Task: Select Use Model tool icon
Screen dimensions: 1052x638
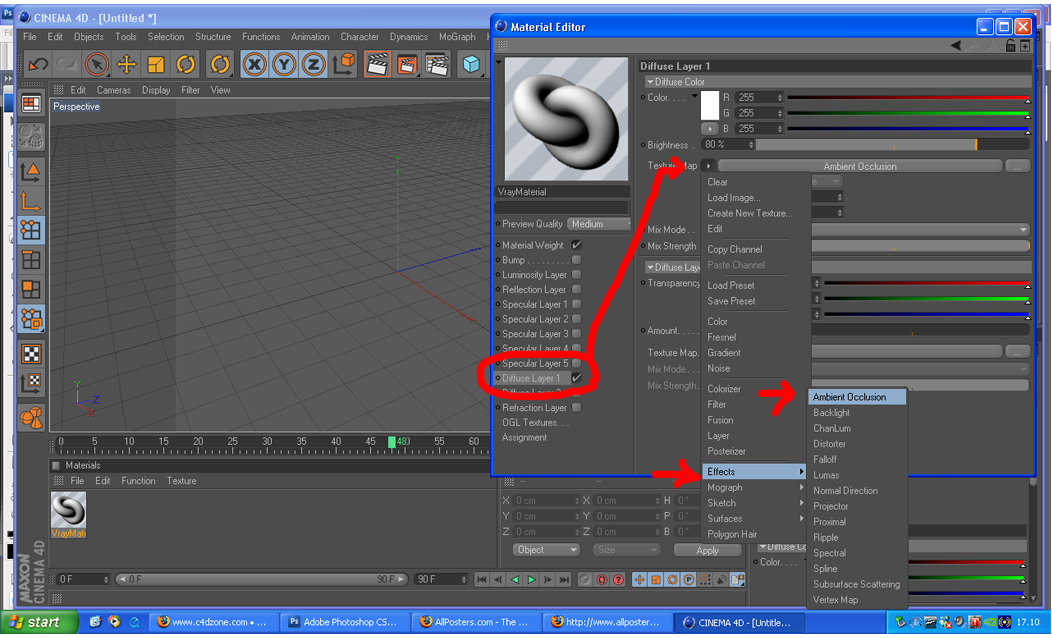Action: (x=31, y=172)
